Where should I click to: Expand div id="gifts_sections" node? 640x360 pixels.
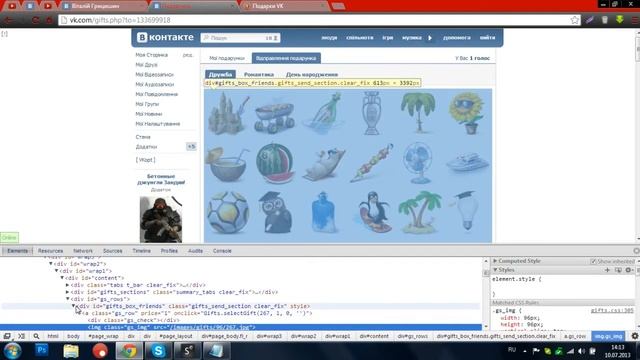coord(67,292)
